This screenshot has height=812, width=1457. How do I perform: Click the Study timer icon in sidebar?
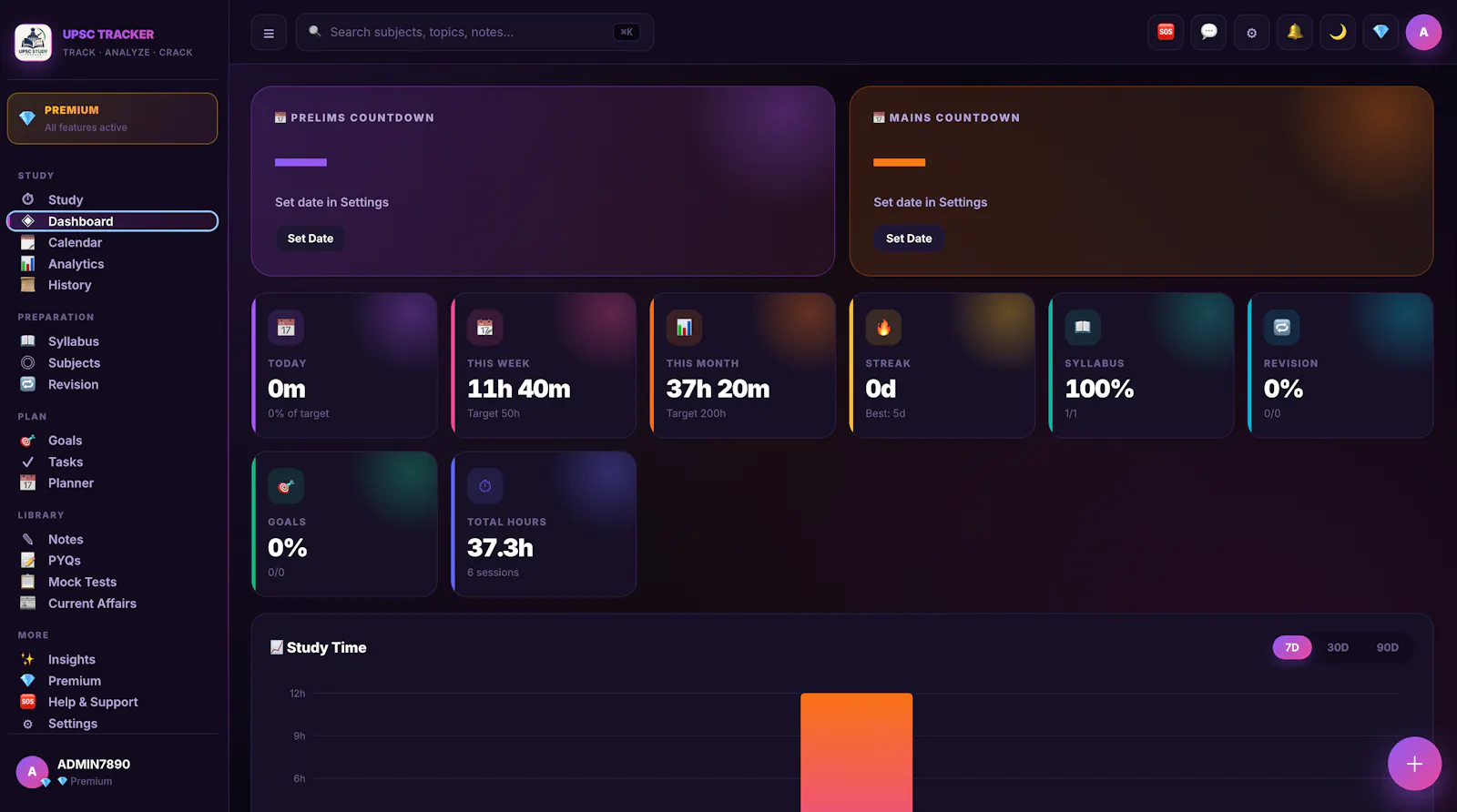28,199
